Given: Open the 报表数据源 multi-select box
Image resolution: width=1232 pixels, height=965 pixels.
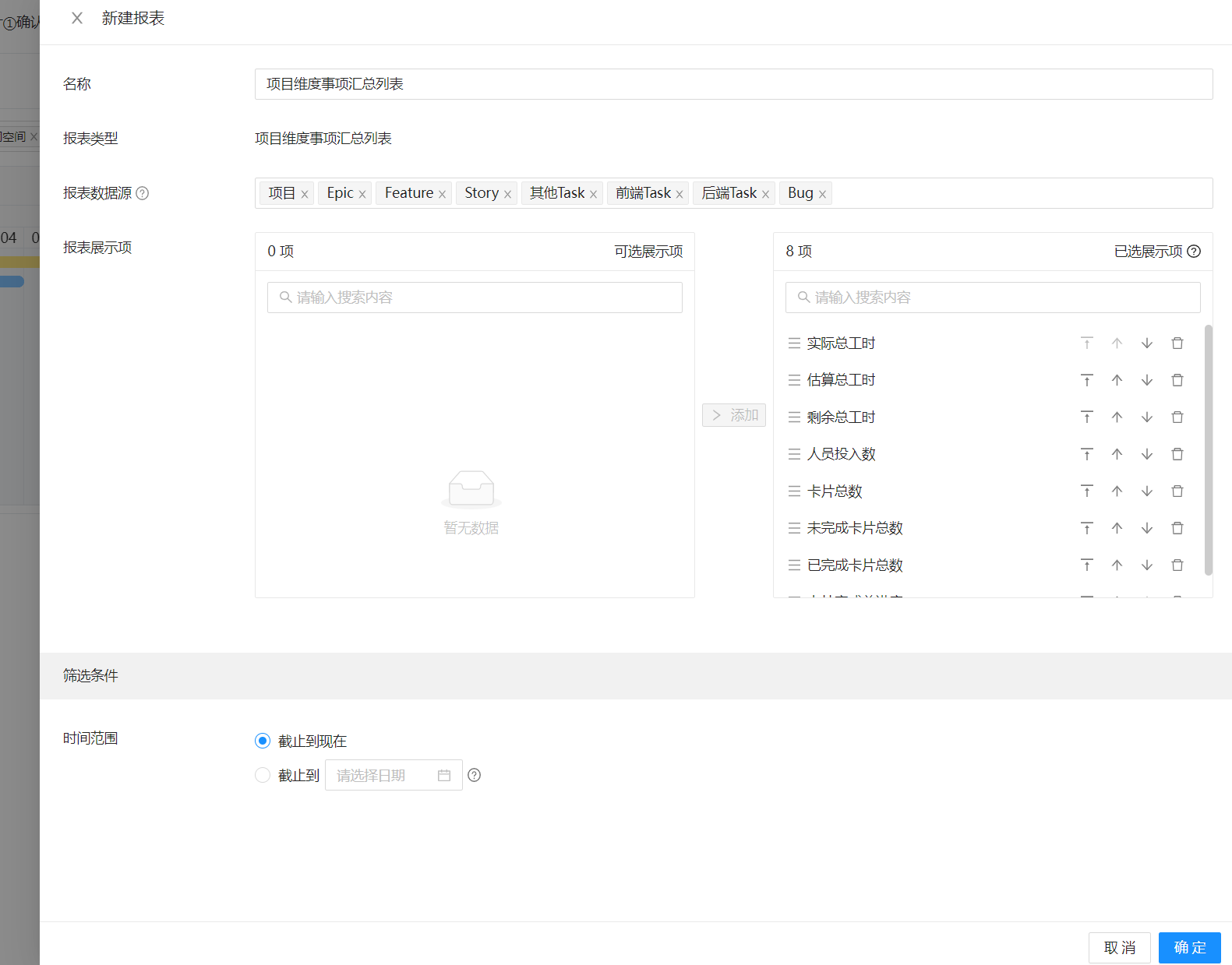Looking at the screenshot, I should [x=1013, y=193].
